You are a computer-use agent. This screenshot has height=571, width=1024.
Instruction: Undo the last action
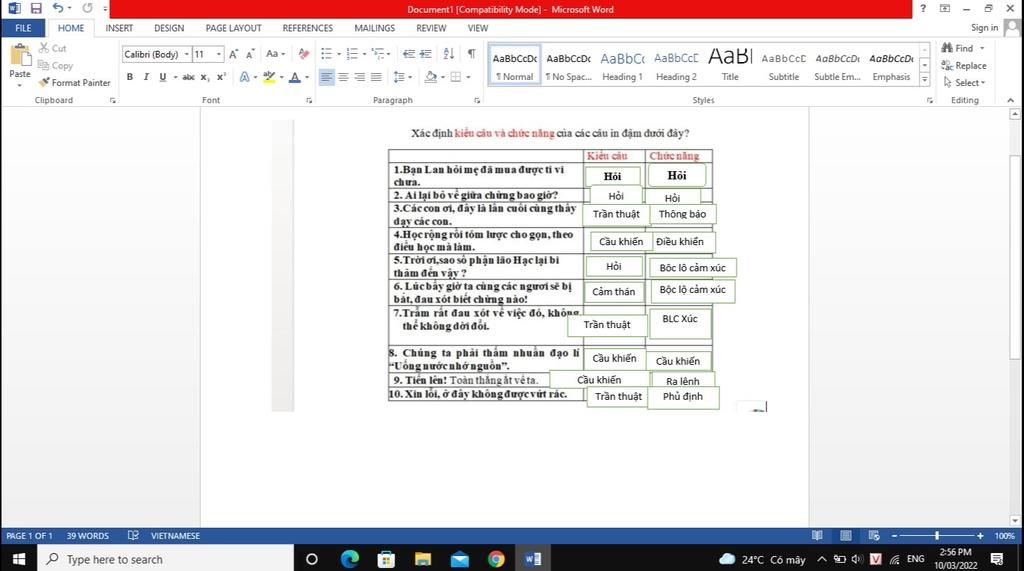[57, 8]
